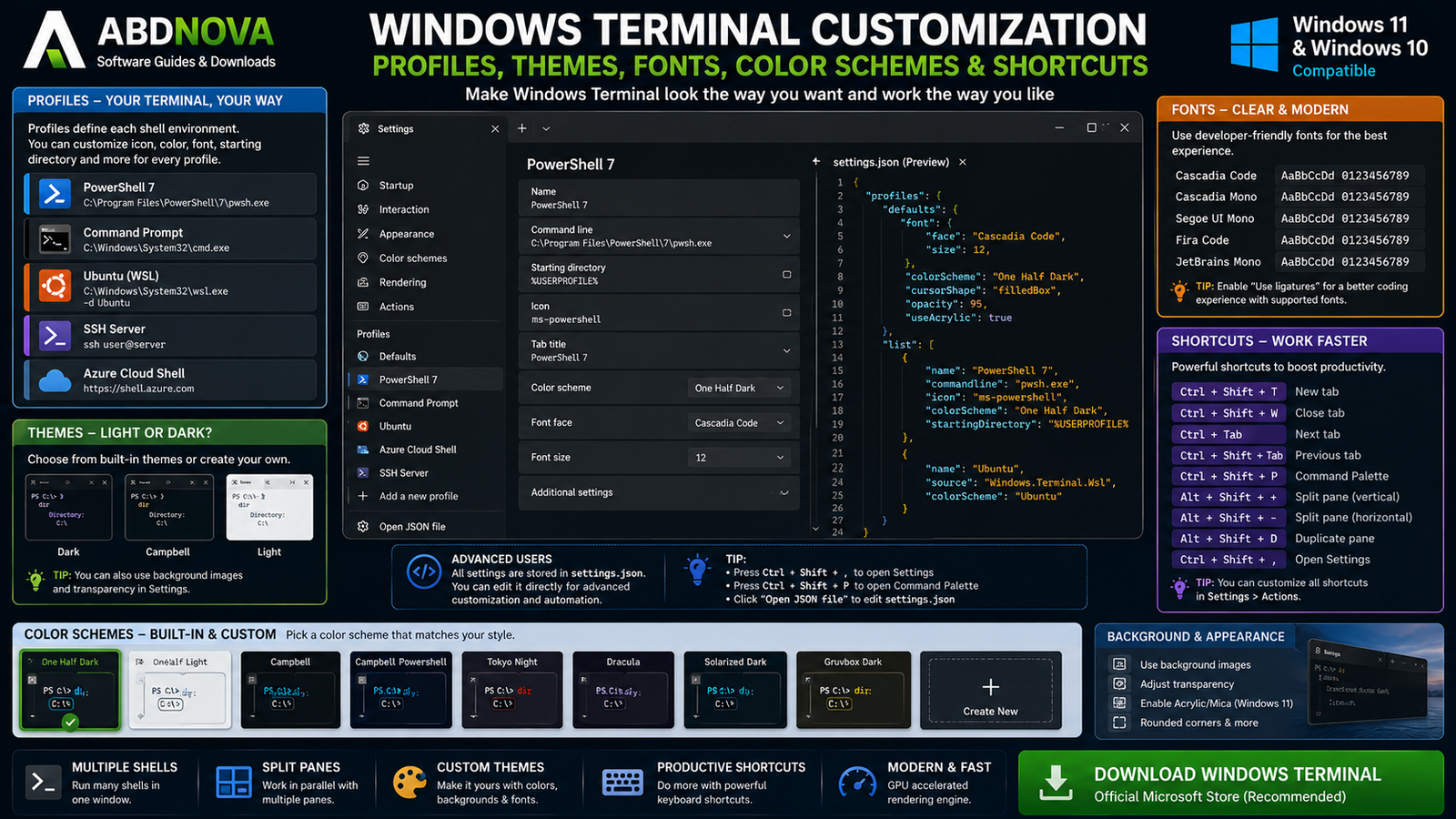This screenshot has width=1456, height=819.
Task: Click the Productive Shortcuts keyboard icon
Action: tap(622, 782)
